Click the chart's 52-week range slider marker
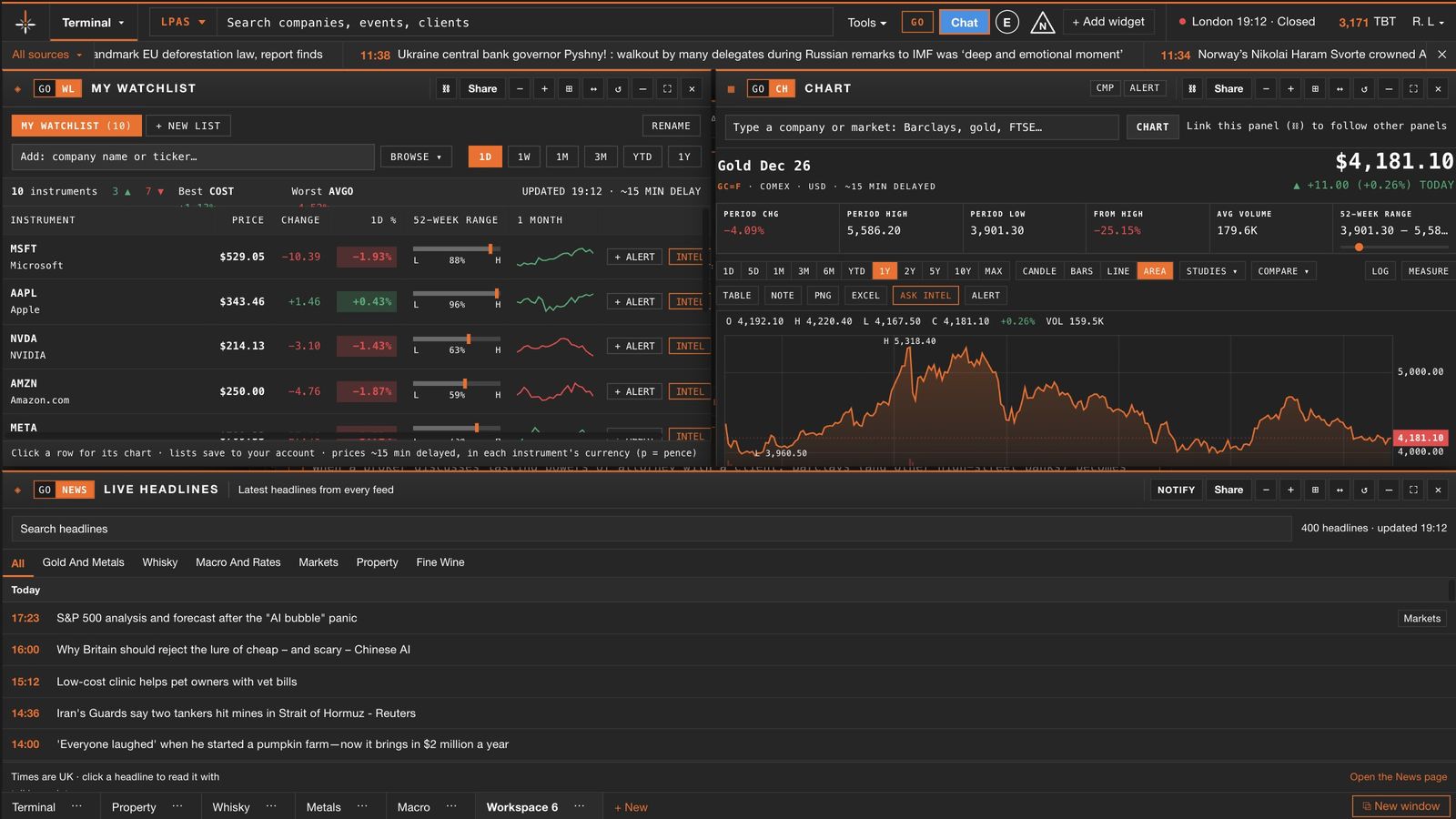The image size is (1456, 819). pyautogui.click(x=1359, y=248)
